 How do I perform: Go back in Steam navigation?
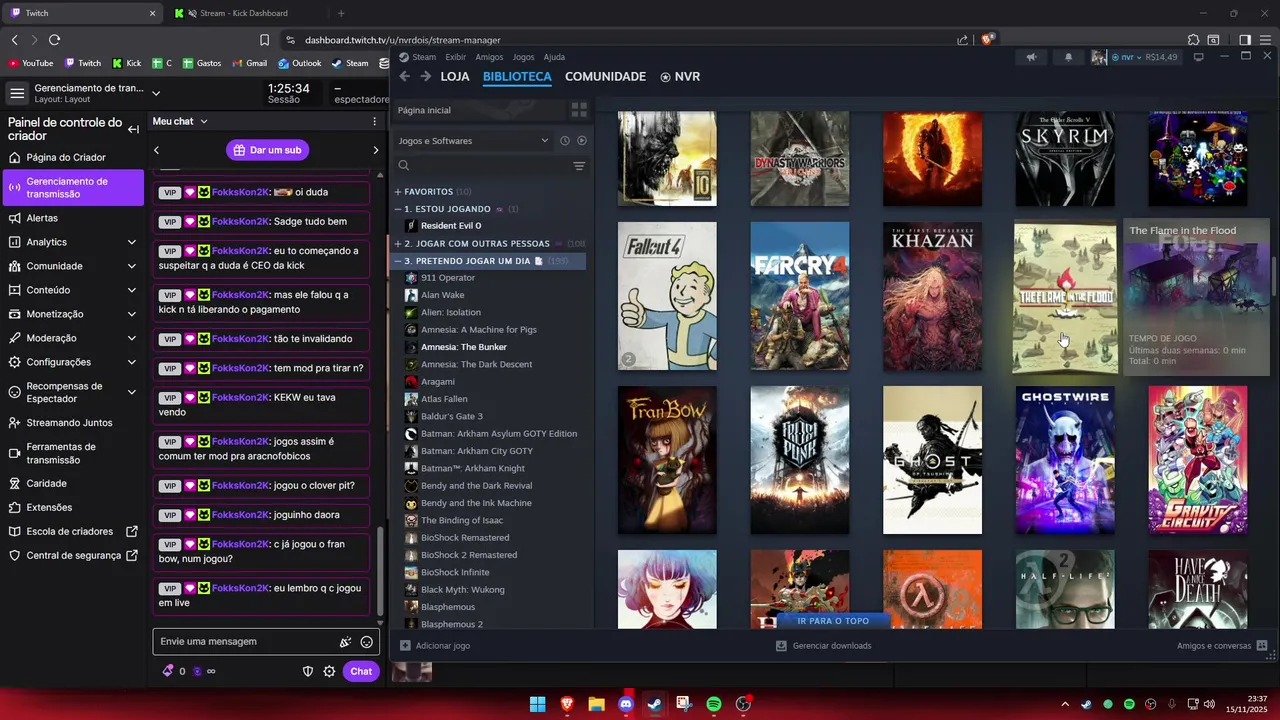(x=404, y=77)
